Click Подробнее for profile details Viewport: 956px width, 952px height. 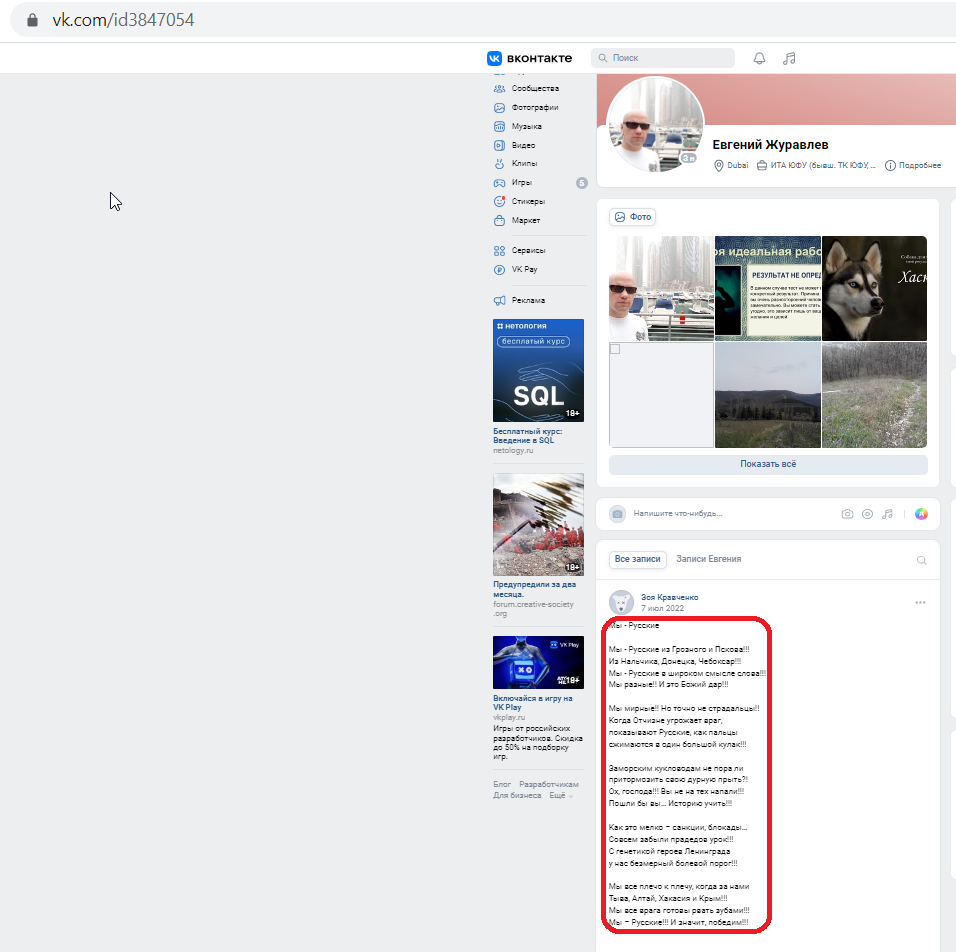coord(913,165)
